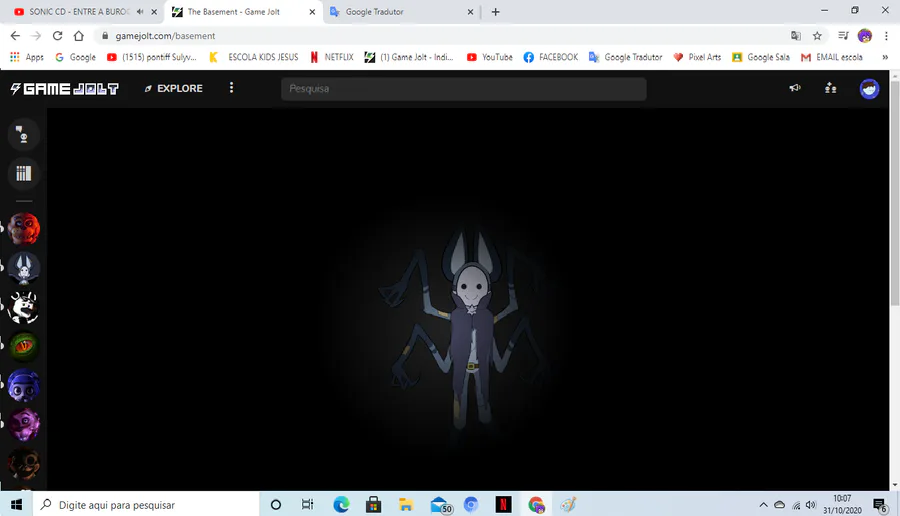Open the chat icon in left sidebar
This screenshot has height=516, width=900.
point(24,134)
